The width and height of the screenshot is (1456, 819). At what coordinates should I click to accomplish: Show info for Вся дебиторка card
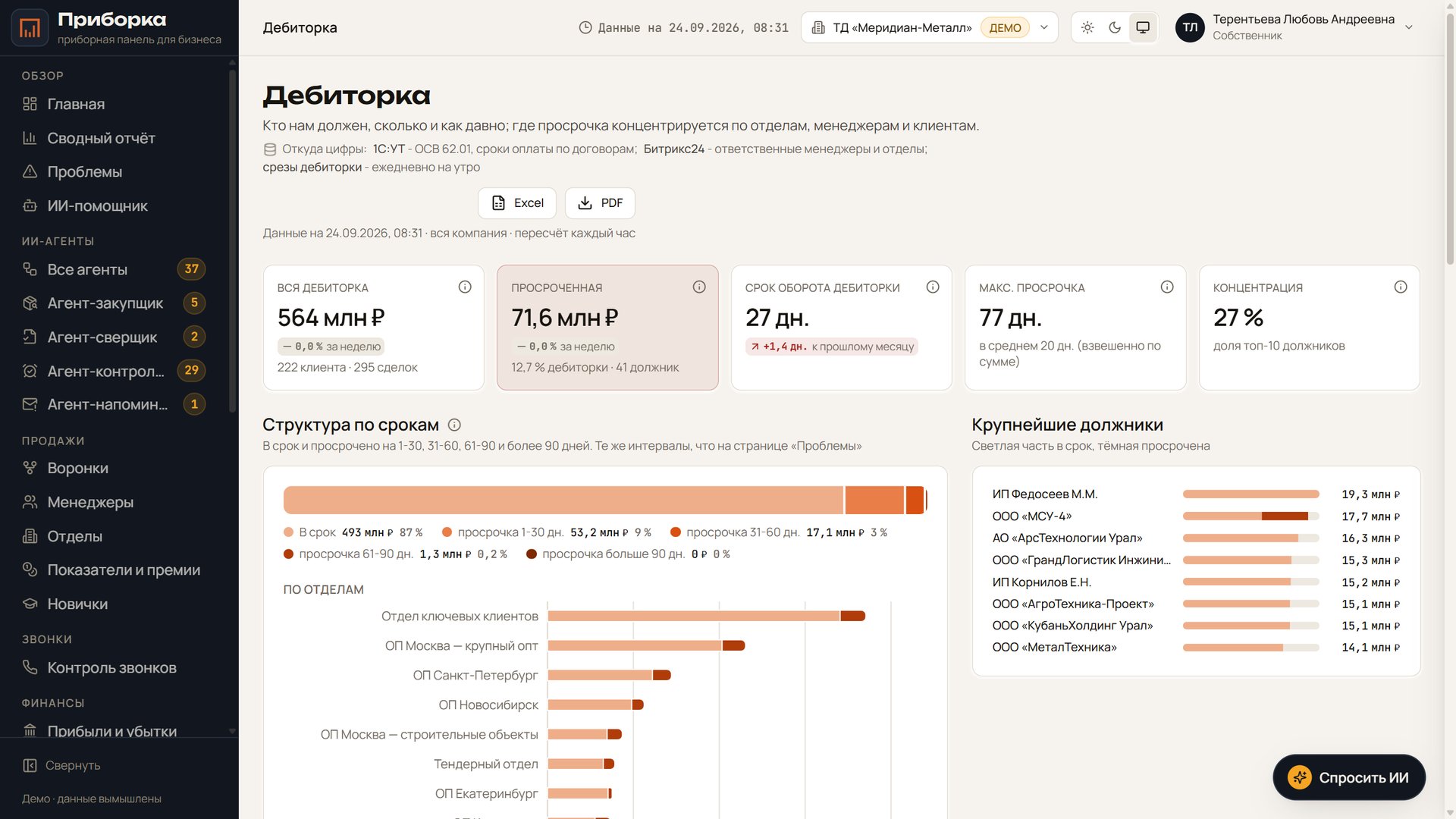pyautogui.click(x=465, y=287)
